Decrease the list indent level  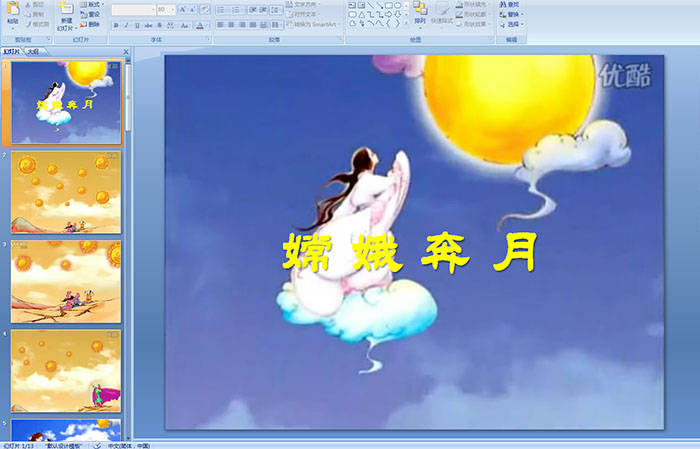253,10
